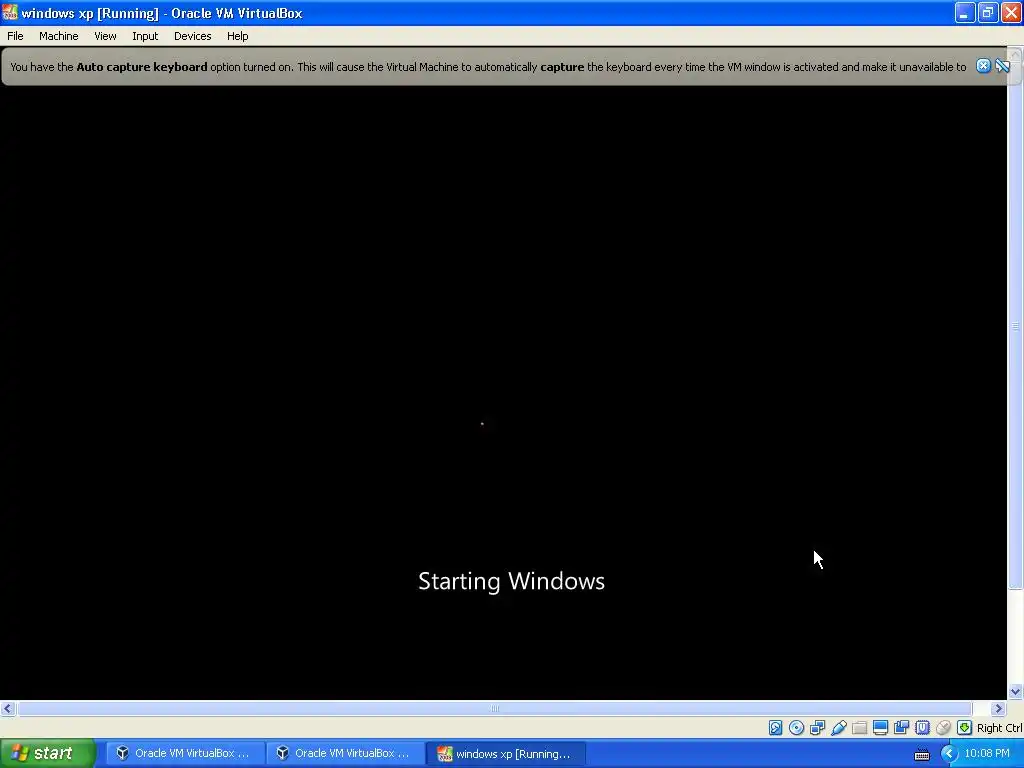
Task: Open the virtual display status icon
Action: coord(880,728)
